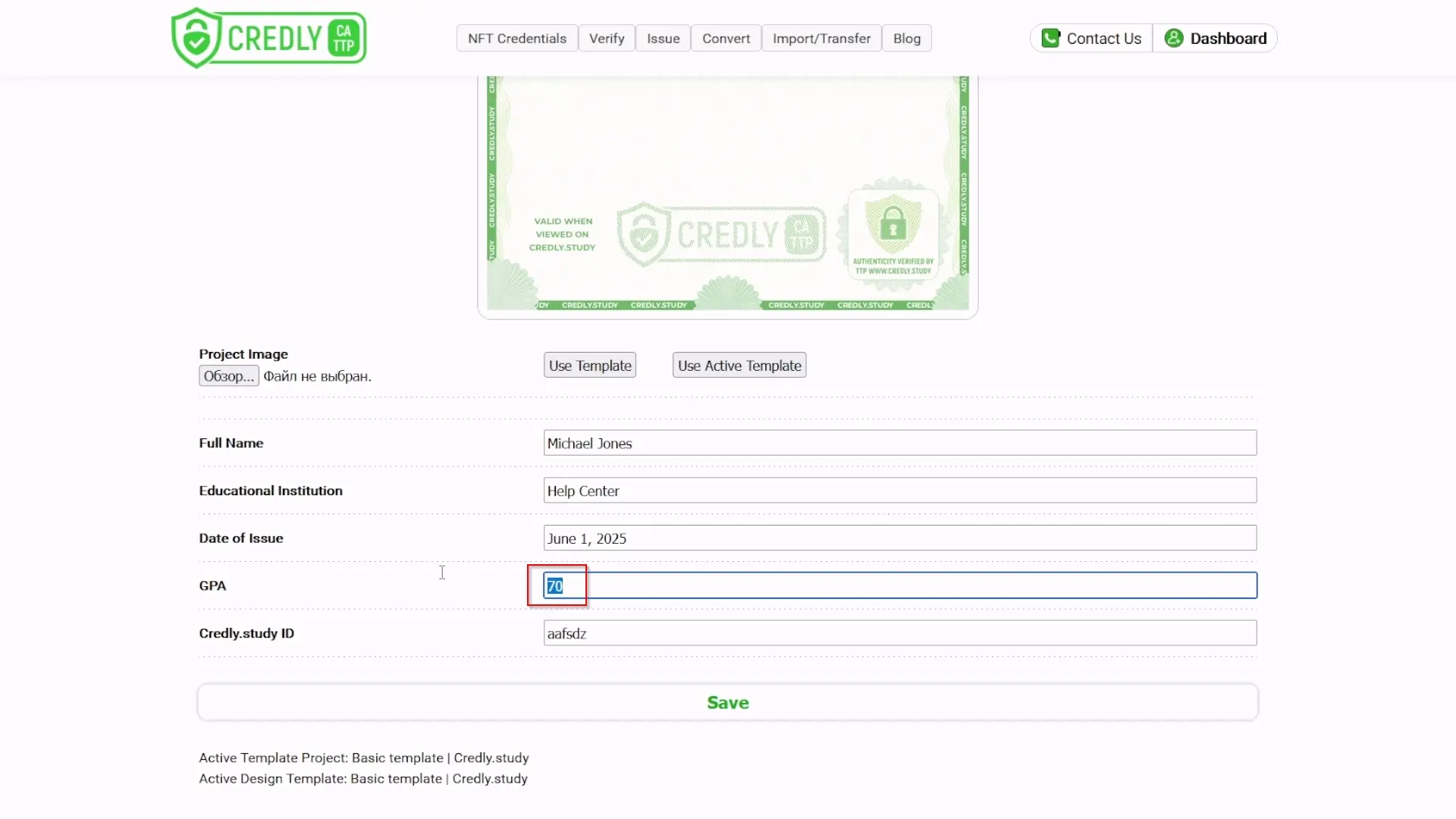Screen dimensions: 1456x819
Task: Click the 'Active Template Project: Basic template' text
Action: point(321,758)
